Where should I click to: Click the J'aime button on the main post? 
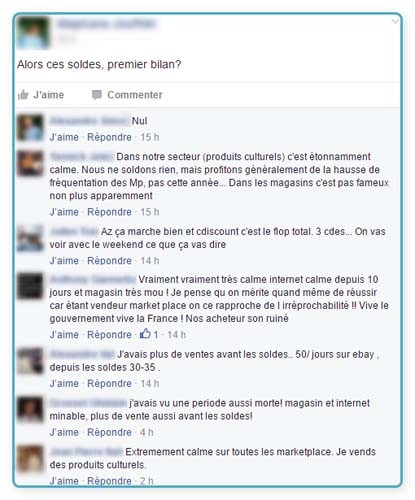tap(41, 95)
